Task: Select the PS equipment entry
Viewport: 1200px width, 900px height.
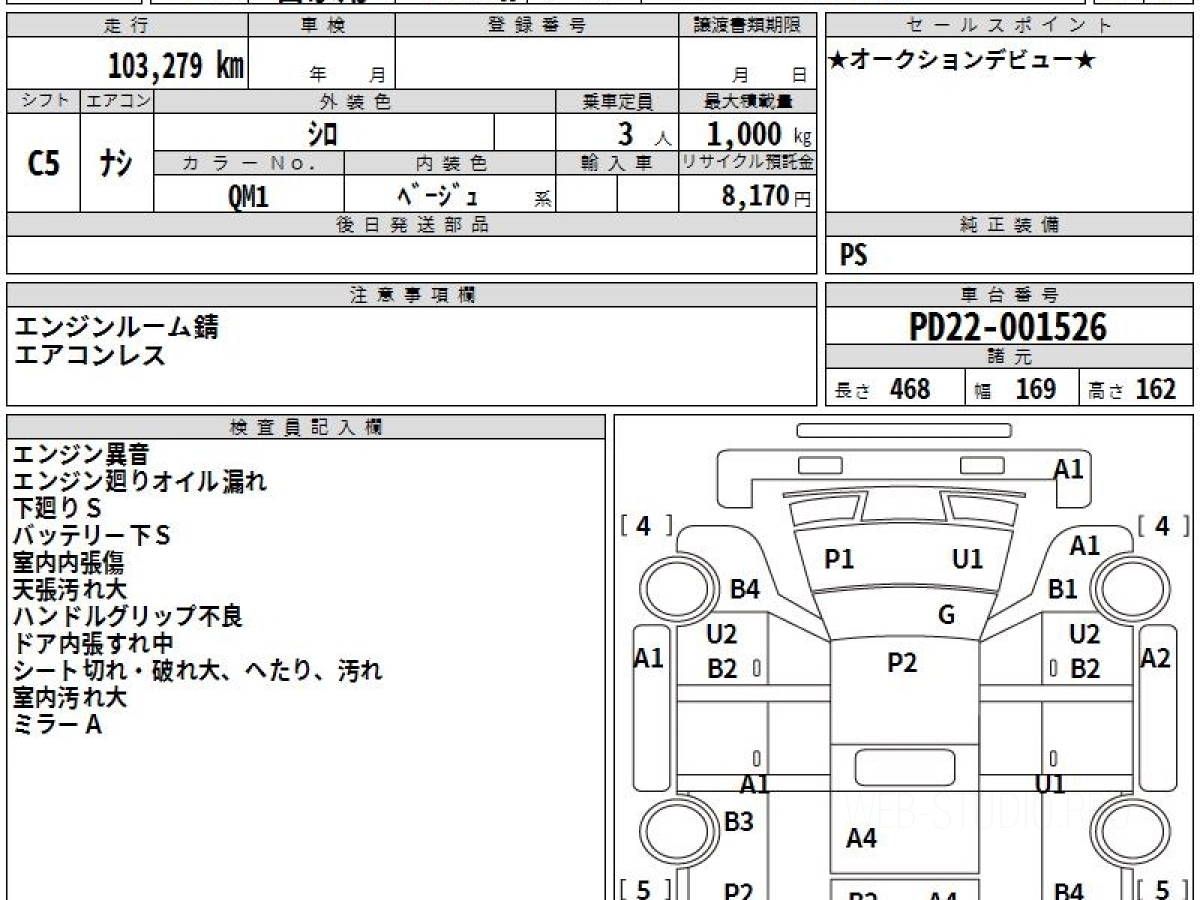Action: point(853,256)
